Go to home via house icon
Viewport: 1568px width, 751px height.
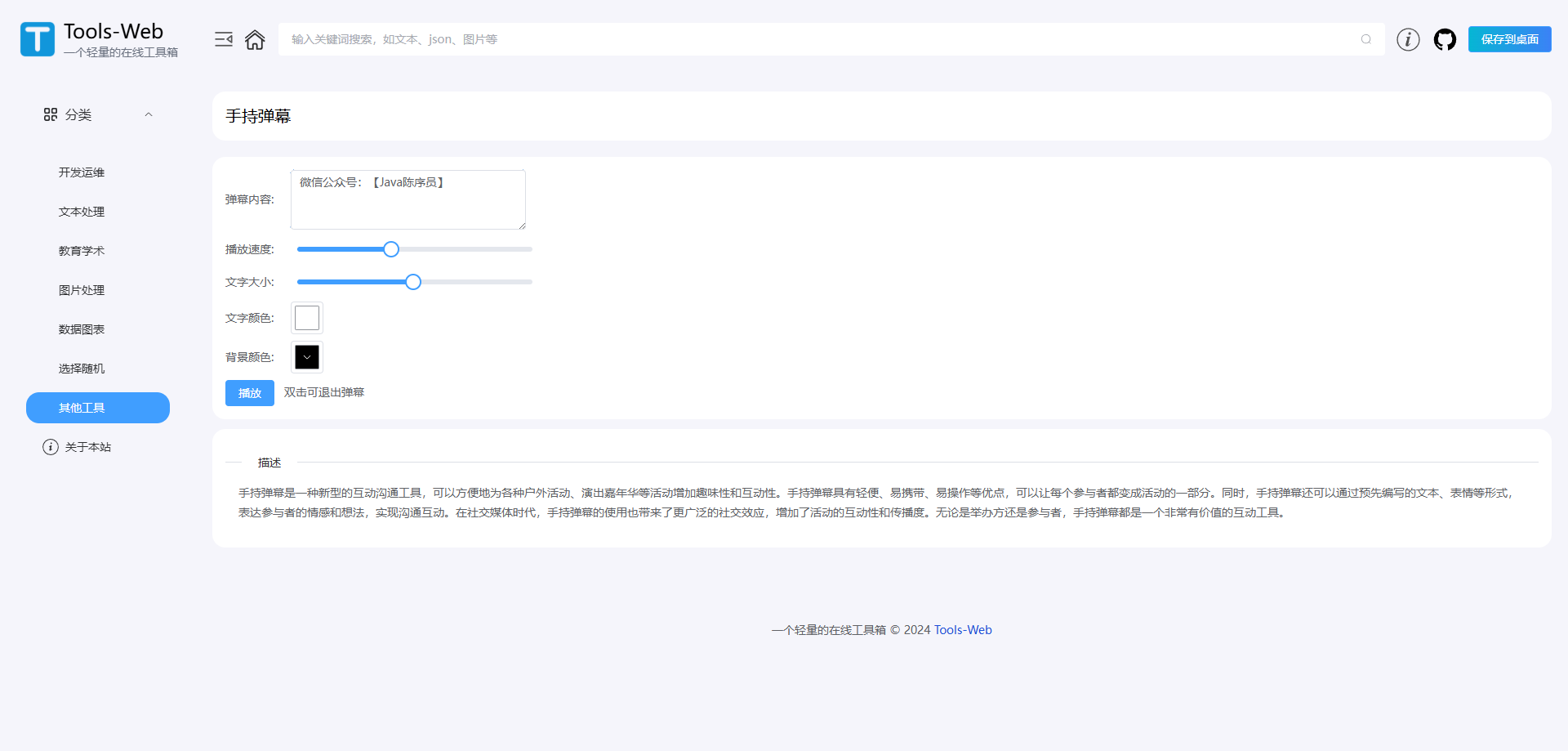pyautogui.click(x=255, y=39)
